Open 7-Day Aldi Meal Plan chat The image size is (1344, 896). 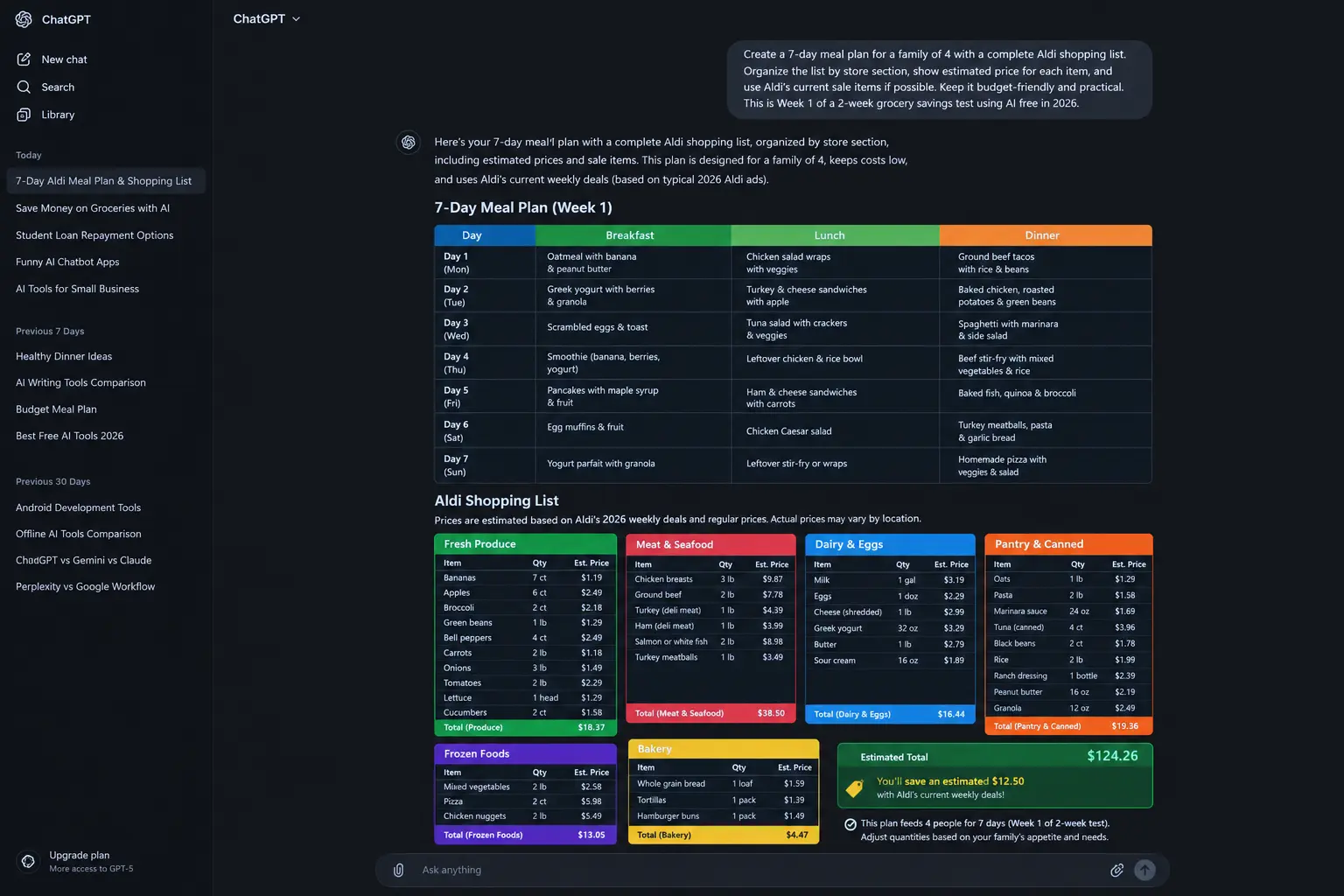point(105,181)
